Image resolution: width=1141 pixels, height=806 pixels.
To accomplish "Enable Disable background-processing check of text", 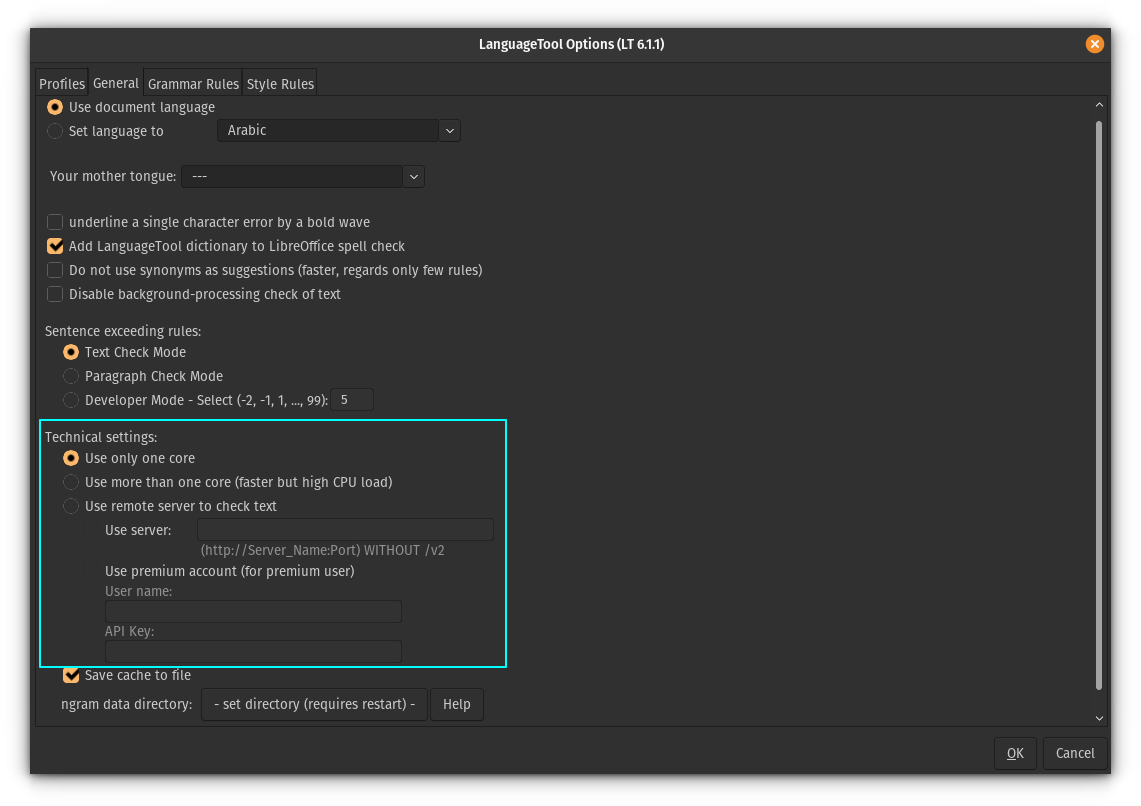I will (x=55, y=294).
